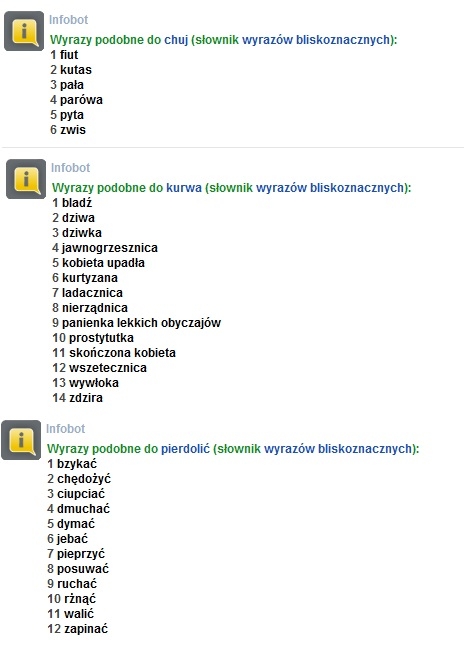
Task: Click the first message header word link
Action: (x=176, y=40)
